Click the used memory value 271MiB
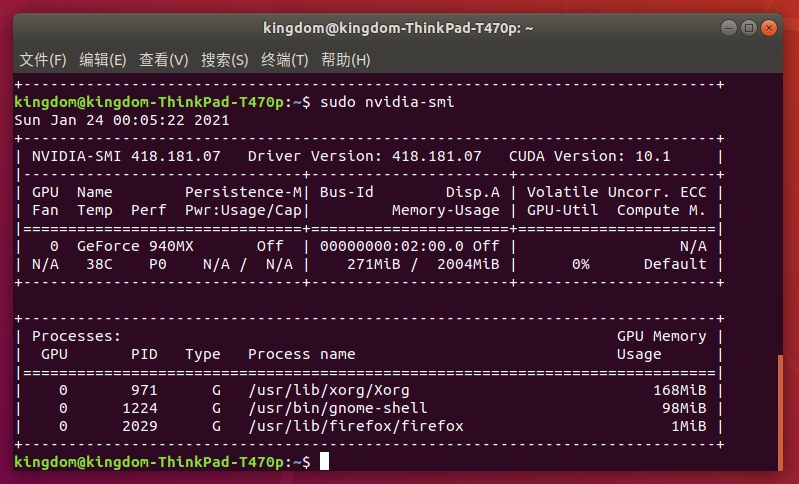Screen dimensions: 799x484 click(374, 264)
